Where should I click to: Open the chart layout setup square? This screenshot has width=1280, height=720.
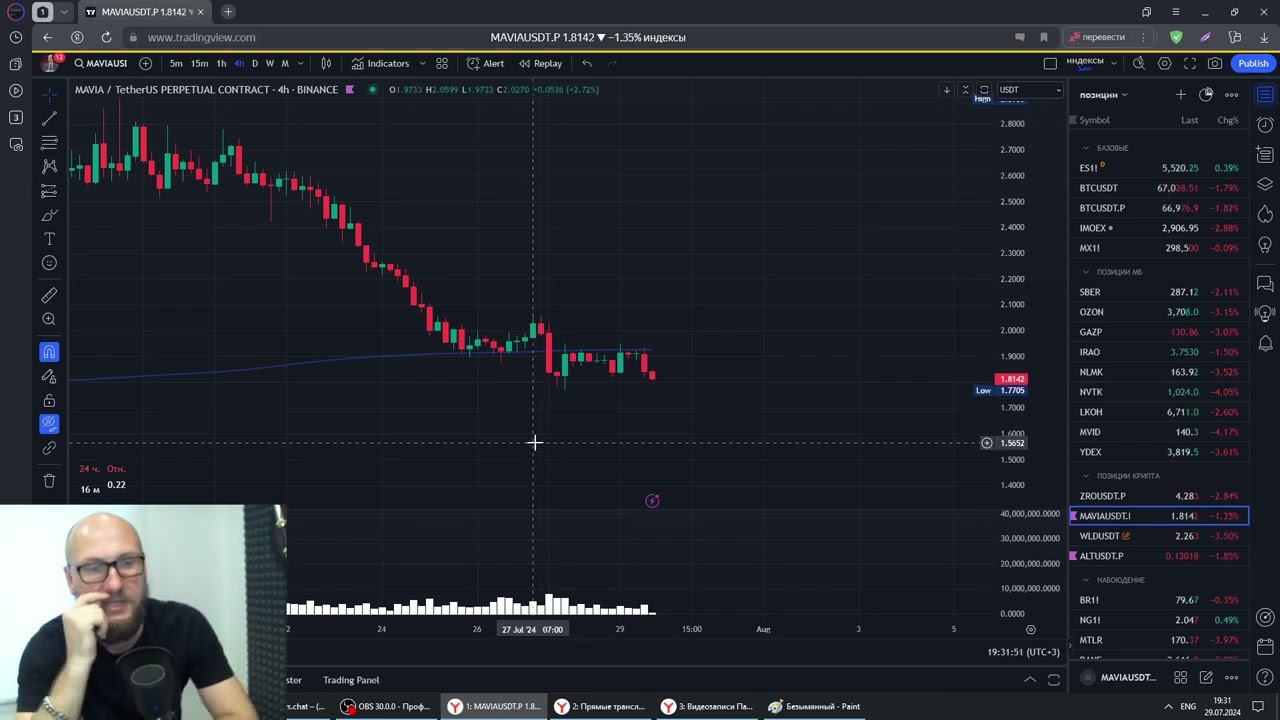[x=1050, y=63]
